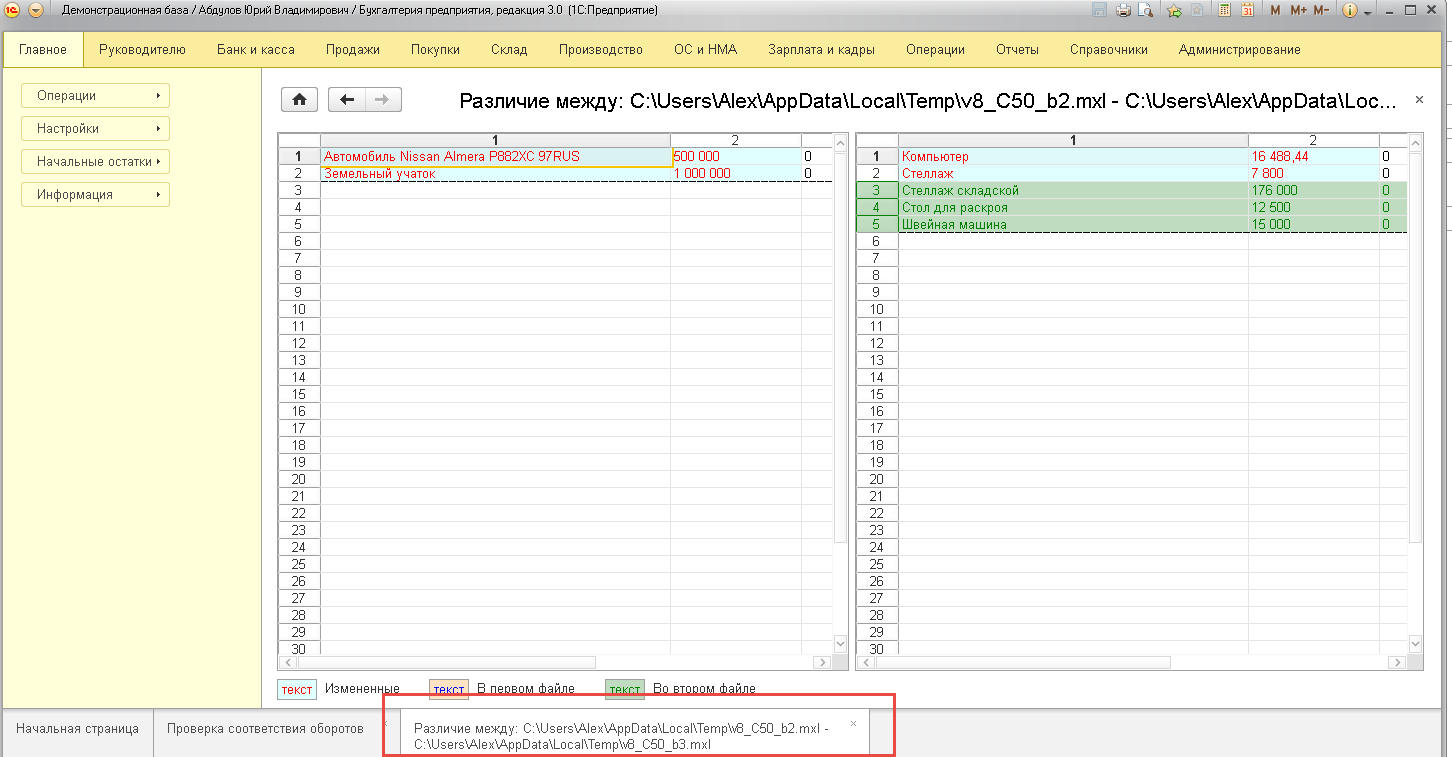The width and height of the screenshot is (1452, 757).
Task: Open the Операции section in the top menu
Action: pos(935,49)
